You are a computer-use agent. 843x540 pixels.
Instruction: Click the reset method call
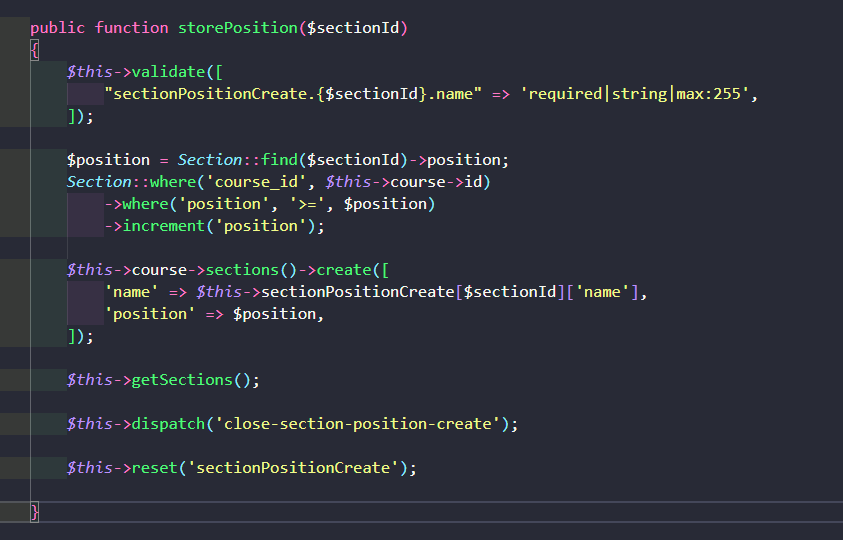[x=154, y=468]
